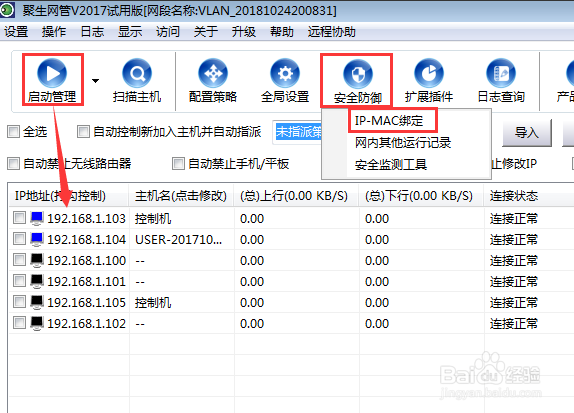The image size is (574, 413).
Task: Select the computer icon for 192.168.1.101
Action: click(37, 281)
